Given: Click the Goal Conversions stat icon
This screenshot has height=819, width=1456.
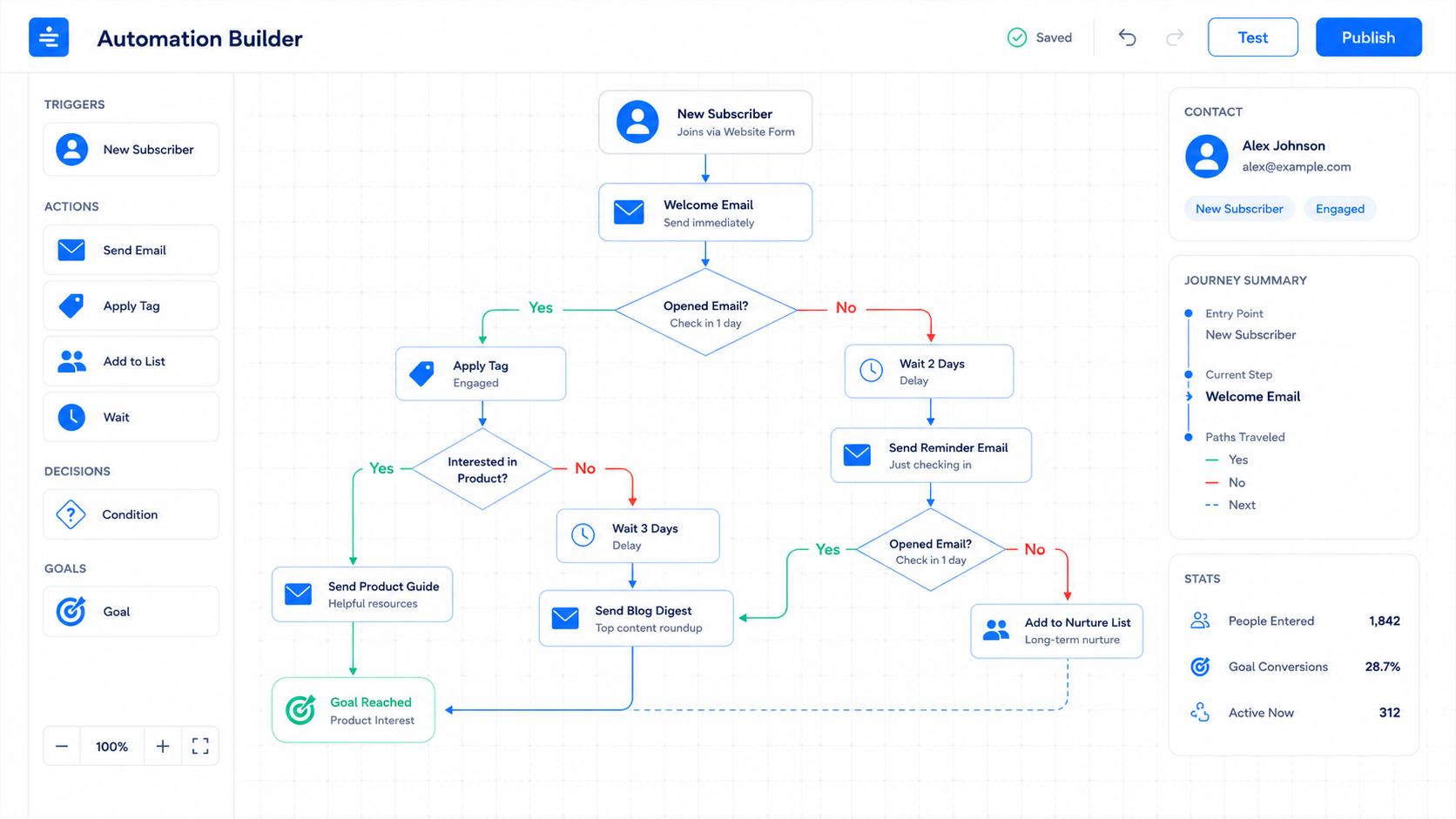Looking at the screenshot, I should tap(1200, 667).
